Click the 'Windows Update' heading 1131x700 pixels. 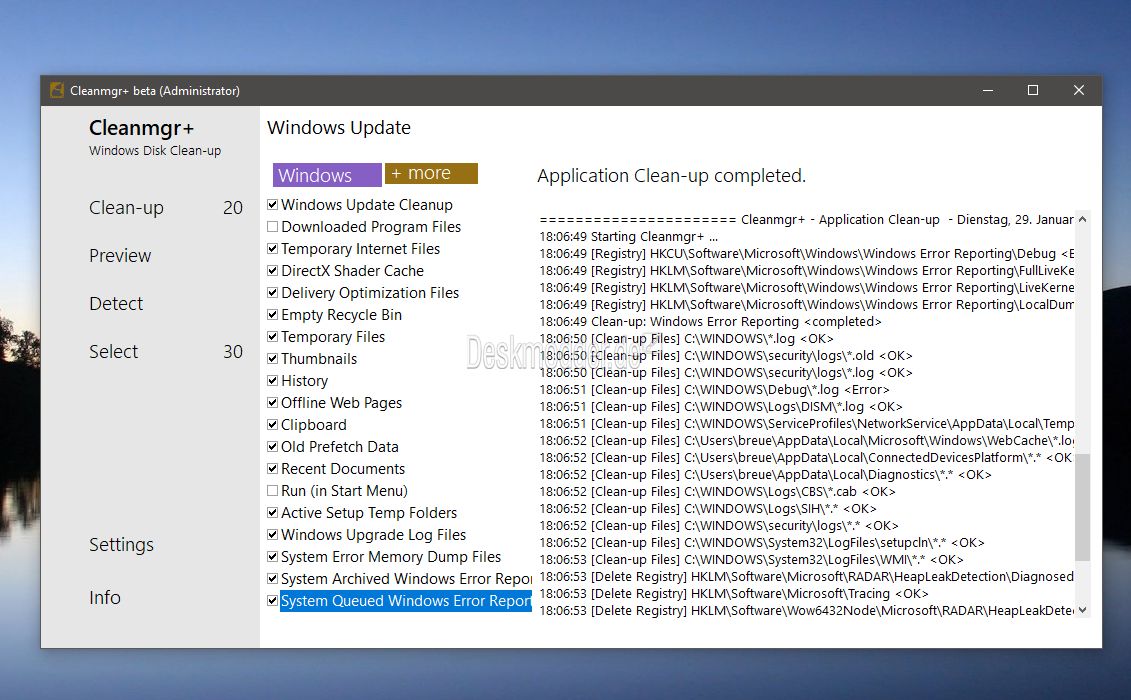(x=339, y=128)
